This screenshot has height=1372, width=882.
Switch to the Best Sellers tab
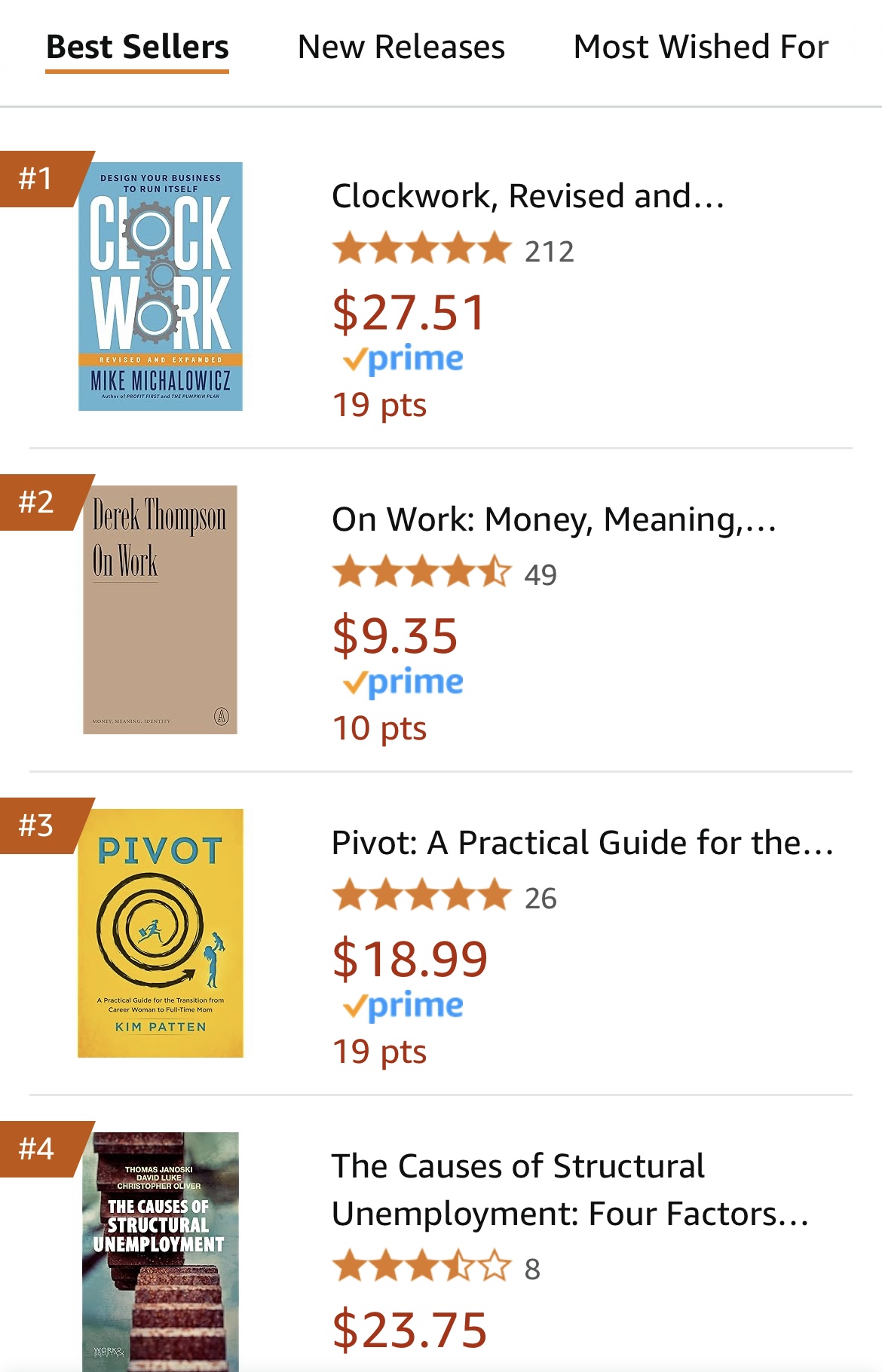[137, 47]
